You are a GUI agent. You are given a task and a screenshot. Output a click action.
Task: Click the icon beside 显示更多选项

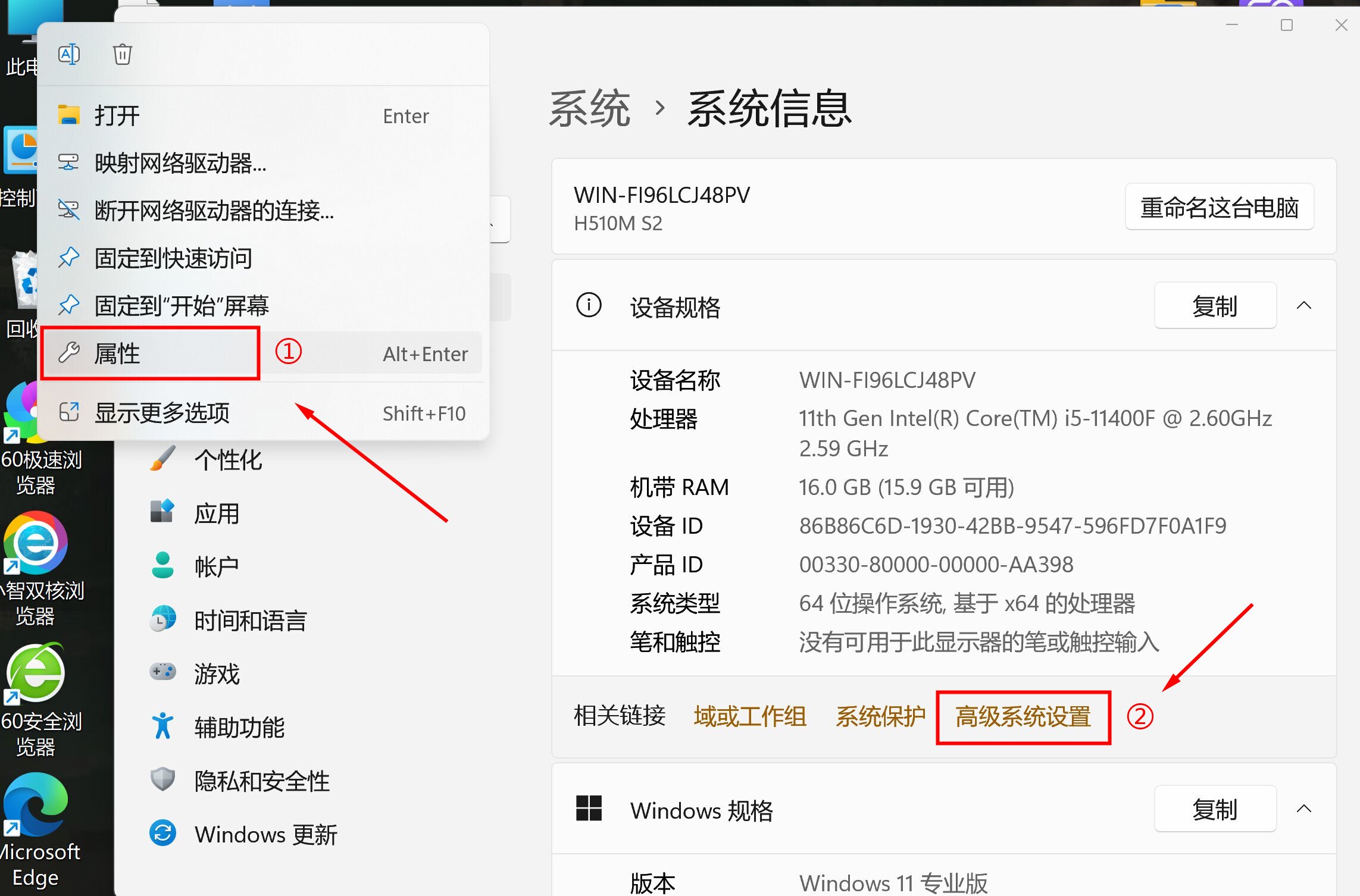(x=69, y=412)
